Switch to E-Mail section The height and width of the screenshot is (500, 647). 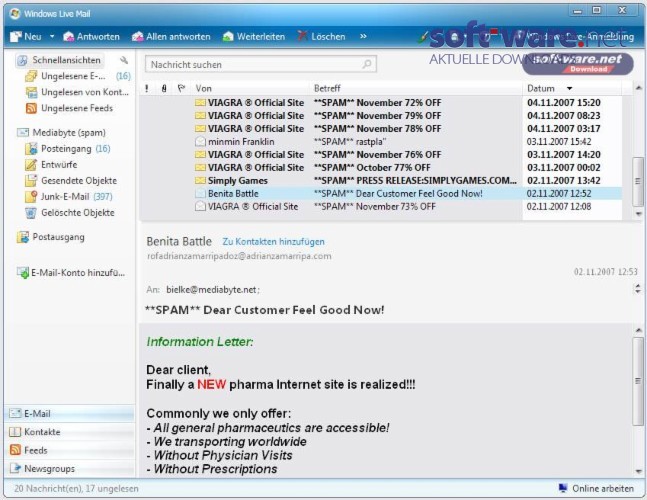(x=69, y=413)
